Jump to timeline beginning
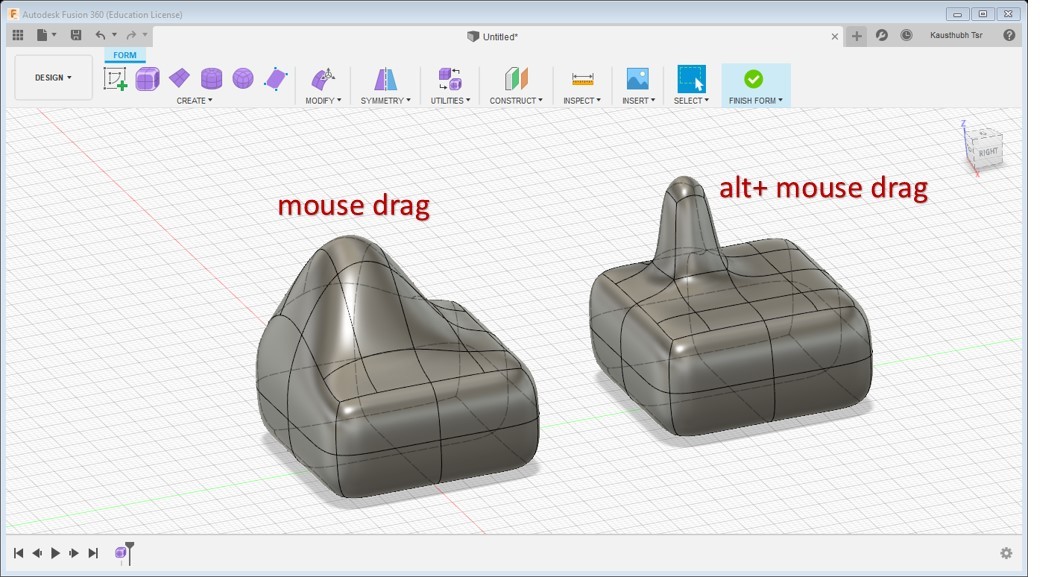Viewport: 1056px width, 577px height. point(18,553)
